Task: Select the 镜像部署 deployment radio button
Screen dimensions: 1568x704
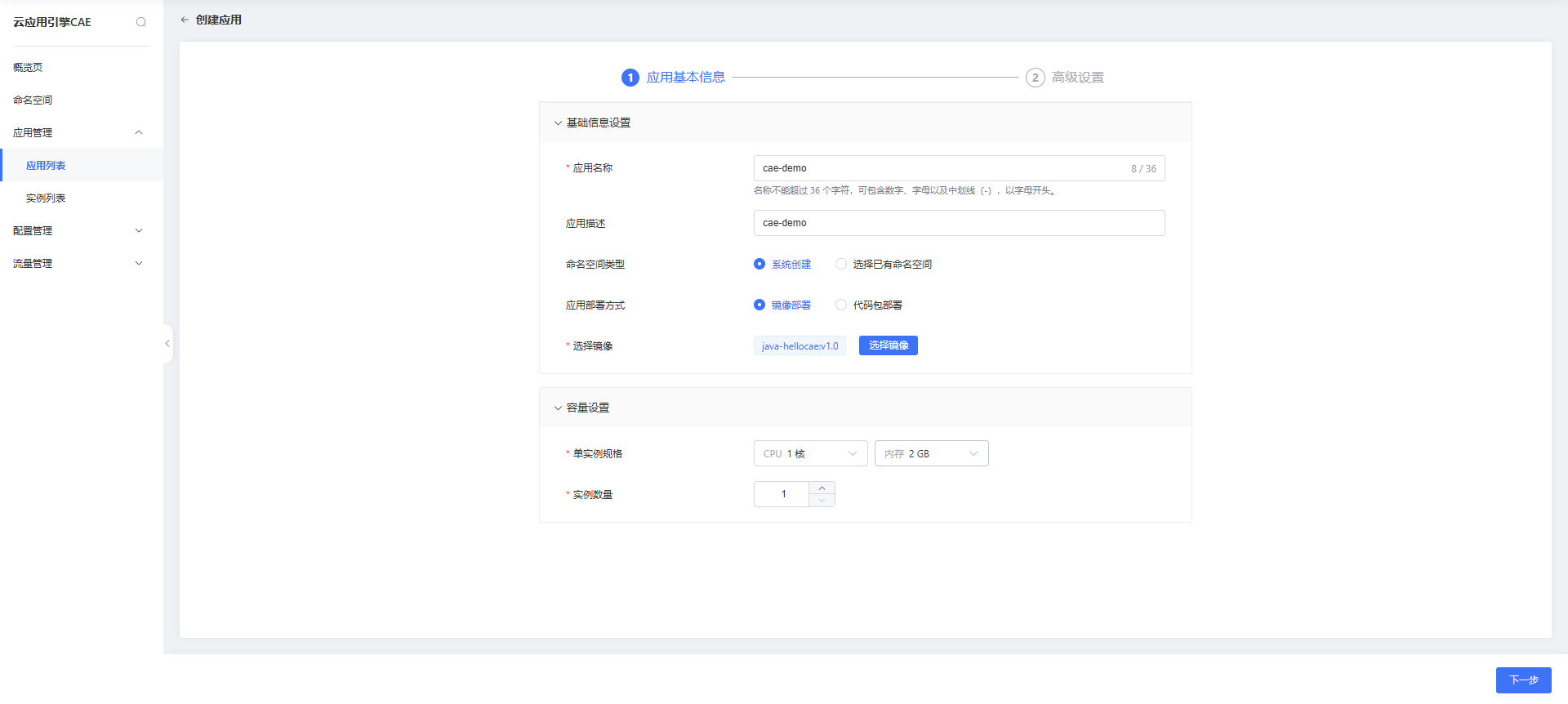Action: [x=759, y=305]
